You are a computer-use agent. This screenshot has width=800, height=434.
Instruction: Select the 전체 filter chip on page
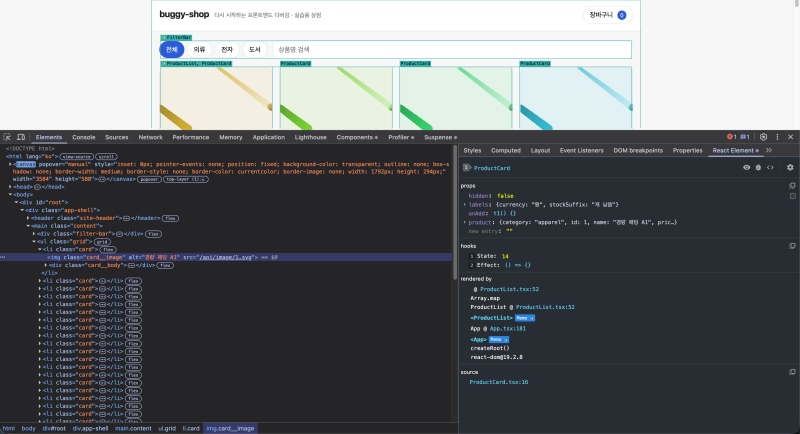point(171,49)
